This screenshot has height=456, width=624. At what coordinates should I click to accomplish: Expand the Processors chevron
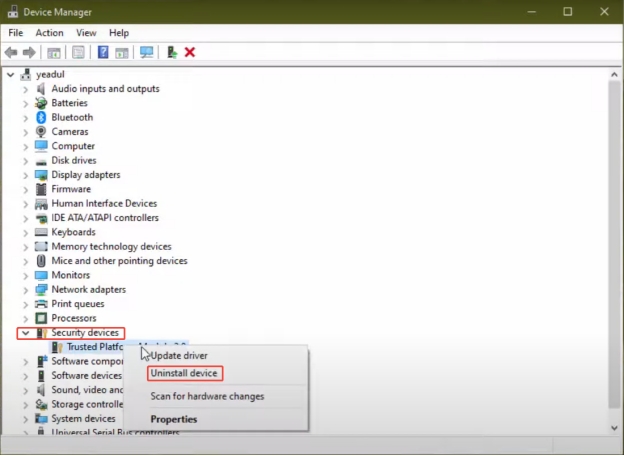[x=25, y=318]
